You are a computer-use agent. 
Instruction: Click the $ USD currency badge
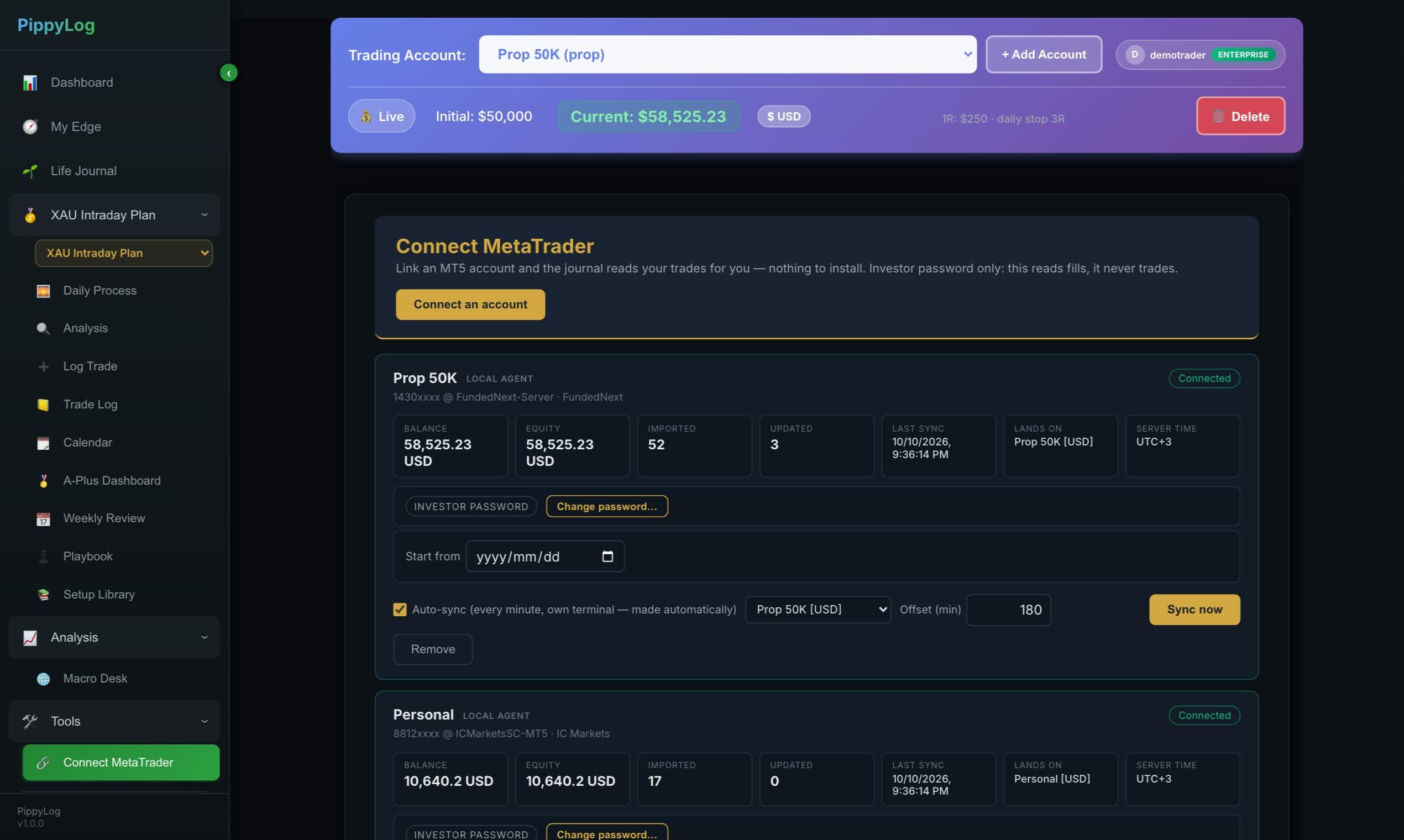click(x=783, y=116)
